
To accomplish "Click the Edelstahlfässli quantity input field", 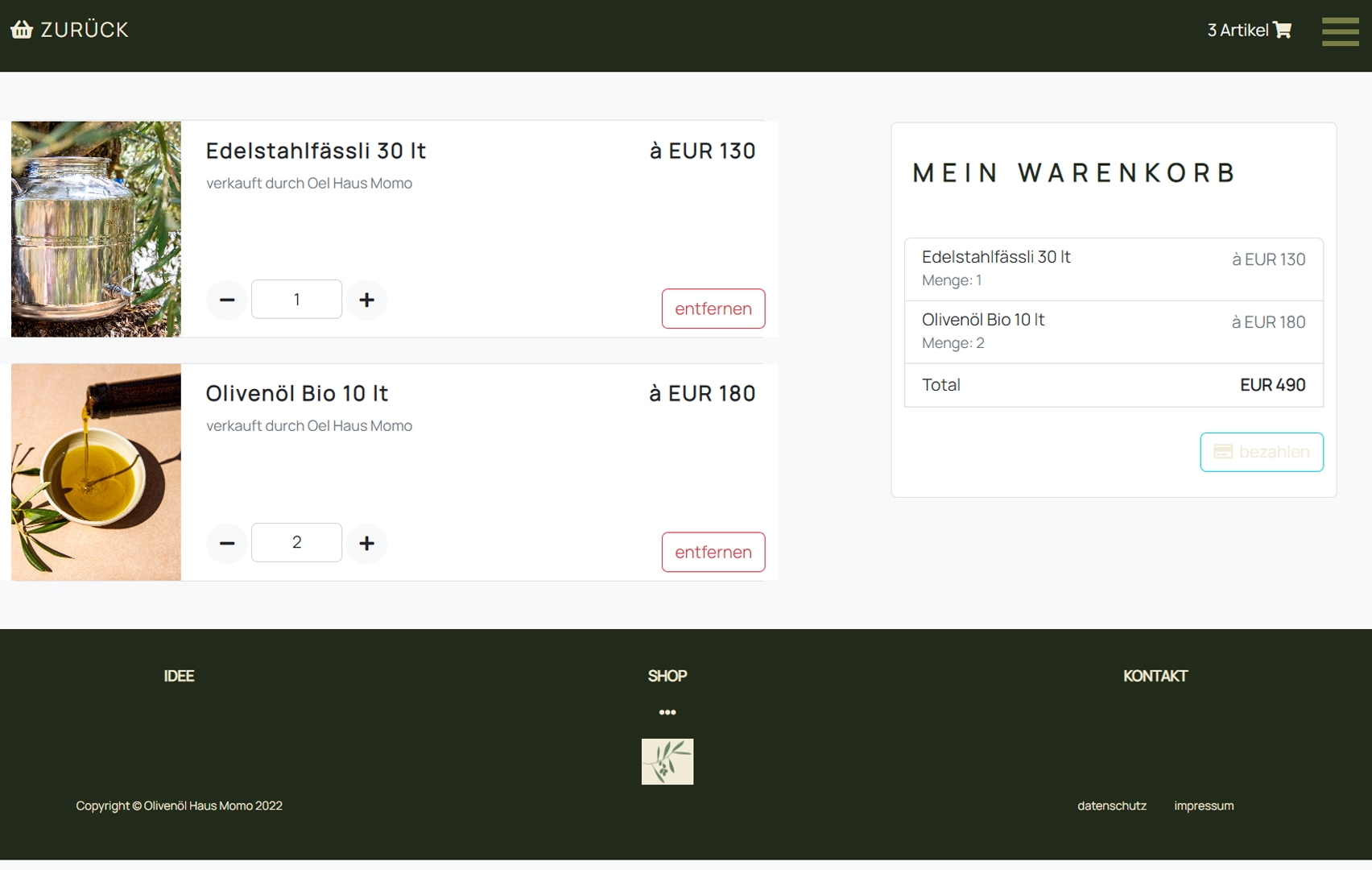I will coord(296,300).
